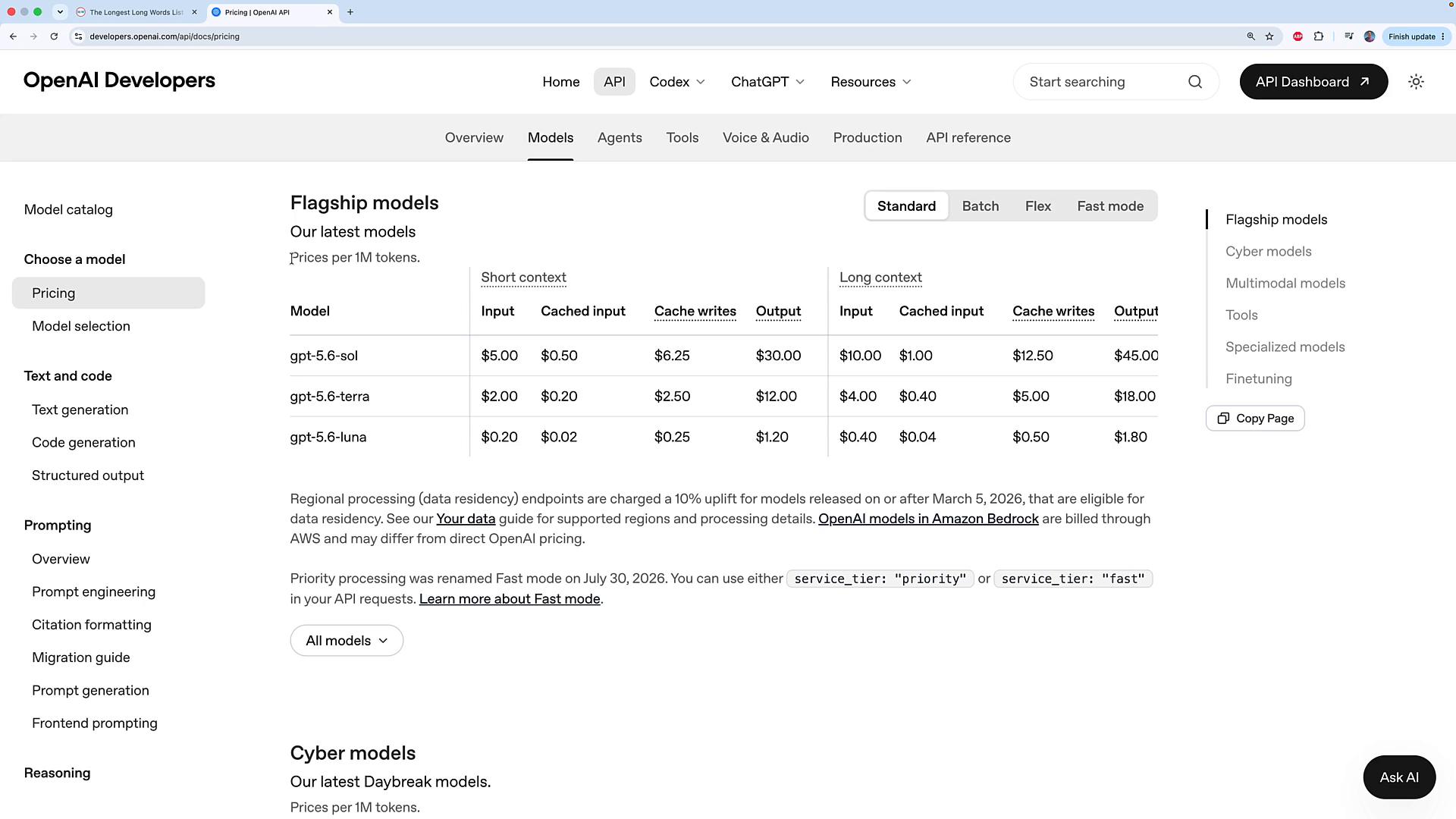Bookmark page with the star icon
Screen dimensions: 1456x819
click(1269, 36)
